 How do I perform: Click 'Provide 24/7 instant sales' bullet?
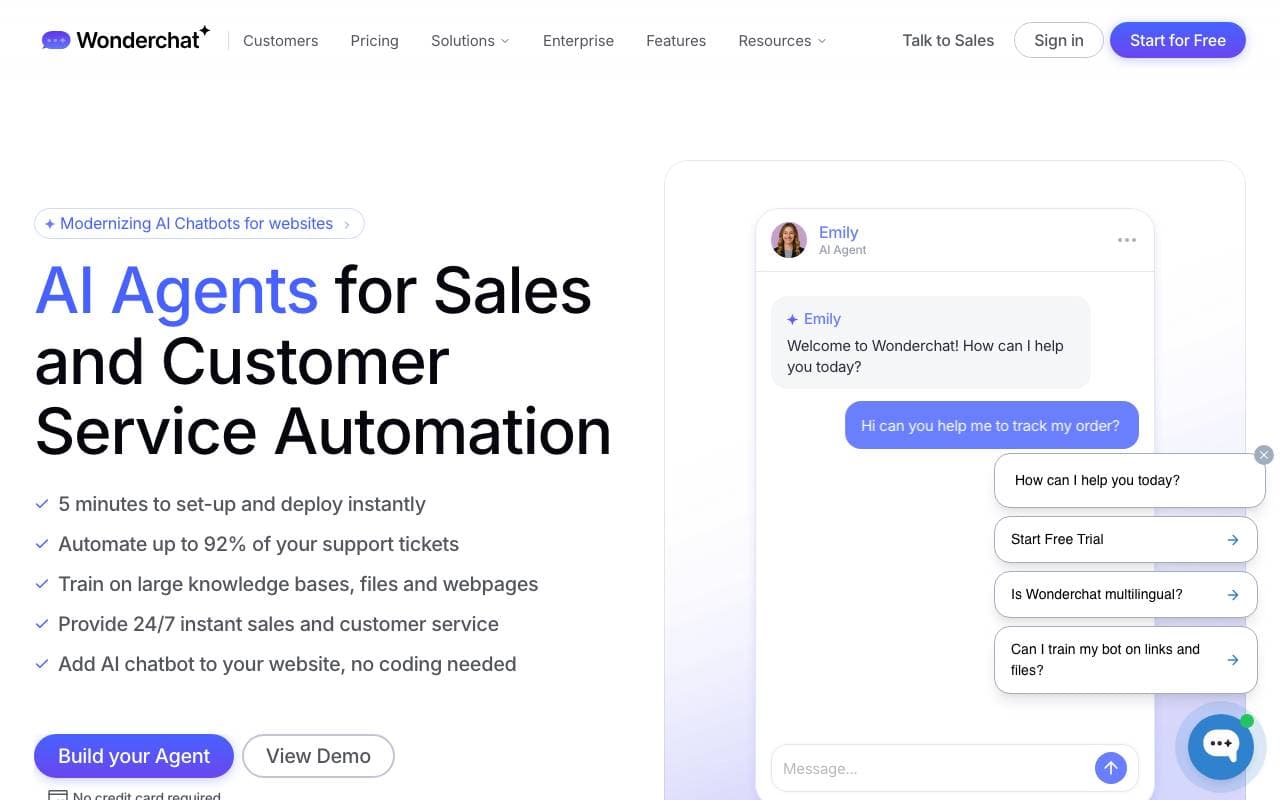point(278,624)
